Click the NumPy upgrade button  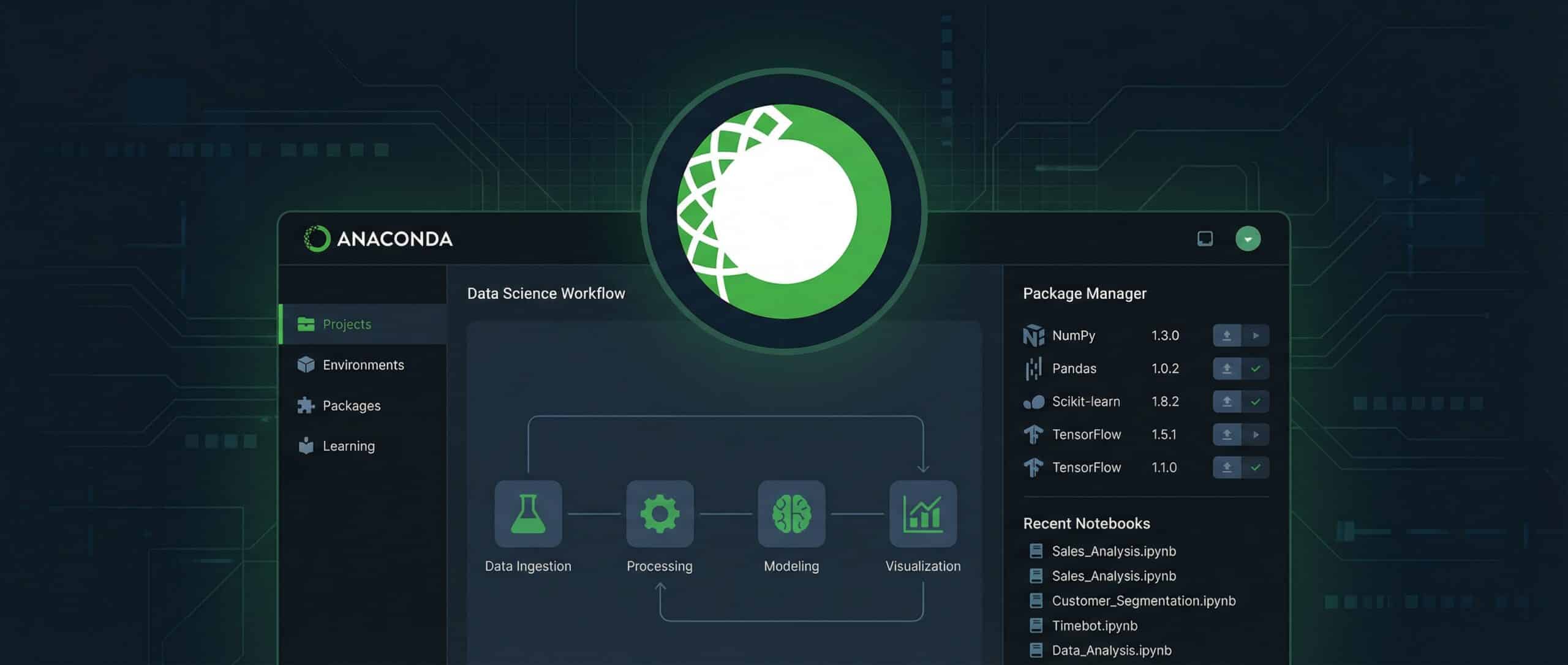[1227, 336]
